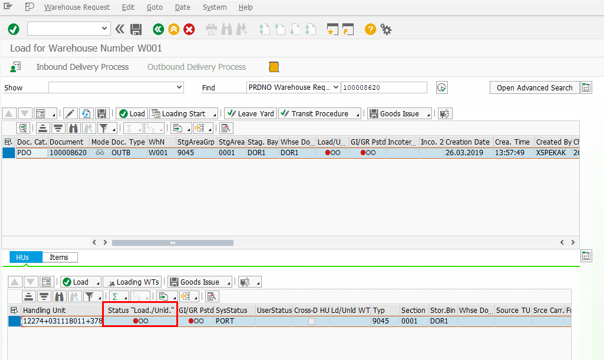Click the Outbound Delivery Process button
This screenshot has height=360, width=606.
click(x=196, y=67)
